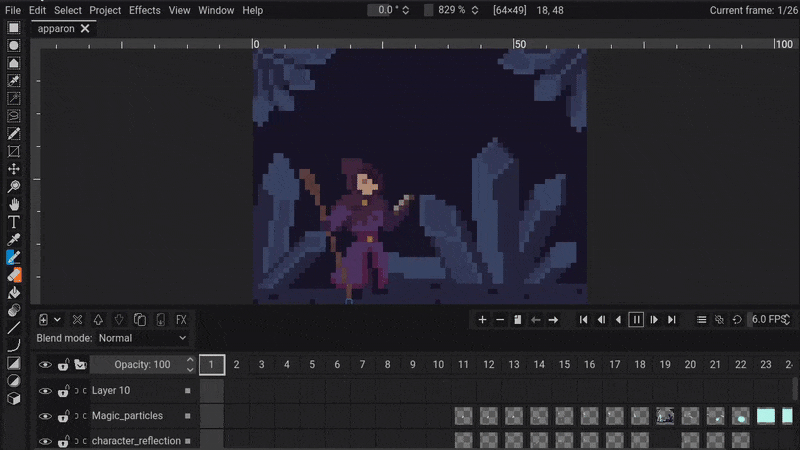Choose the Zoom magnifier tool
The width and height of the screenshot is (800, 450).
(14, 187)
